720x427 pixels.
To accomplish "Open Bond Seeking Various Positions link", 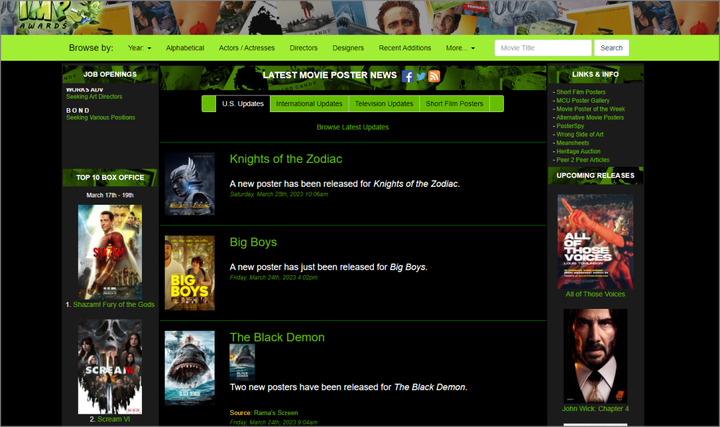I will click(x=101, y=118).
